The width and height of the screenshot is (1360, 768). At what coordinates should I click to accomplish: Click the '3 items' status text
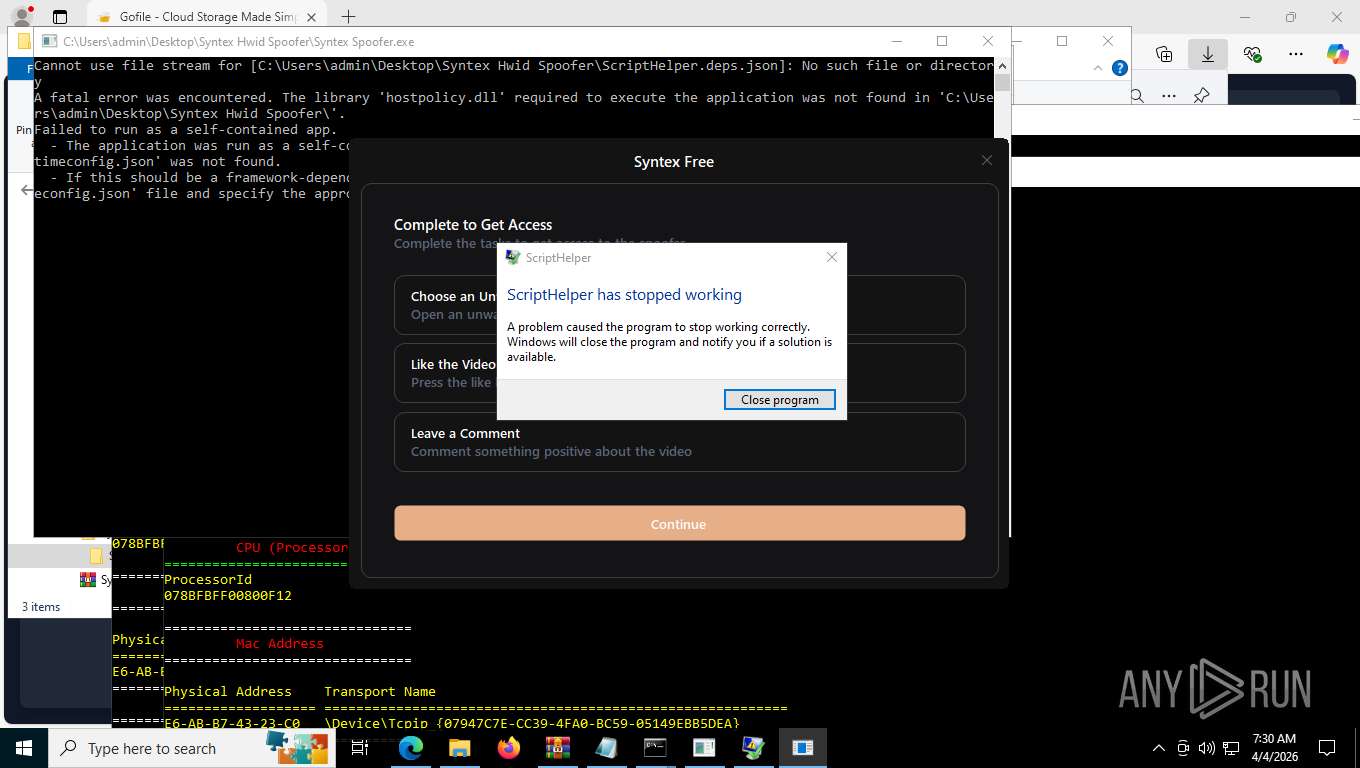click(x=41, y=606)
